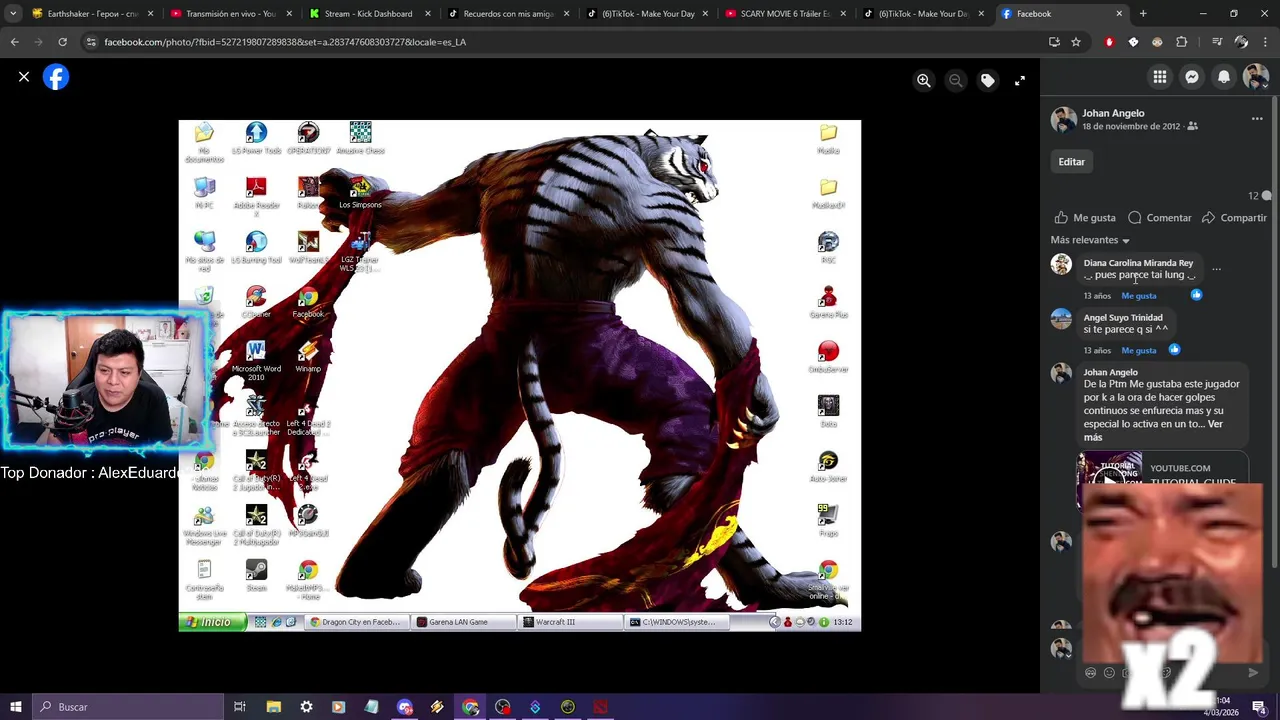
Task: Bookmark this page with star icon
Action: [x=1076, y=42]
